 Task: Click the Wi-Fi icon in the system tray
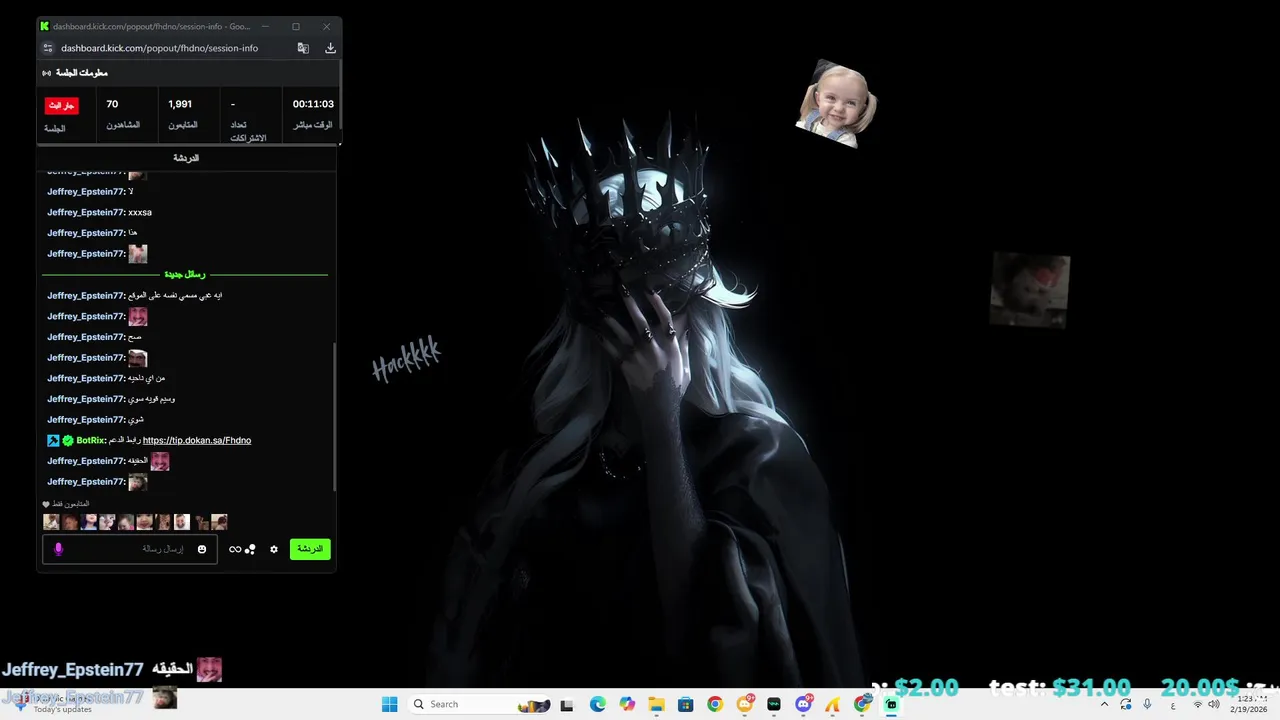[x=1198, y=704]
